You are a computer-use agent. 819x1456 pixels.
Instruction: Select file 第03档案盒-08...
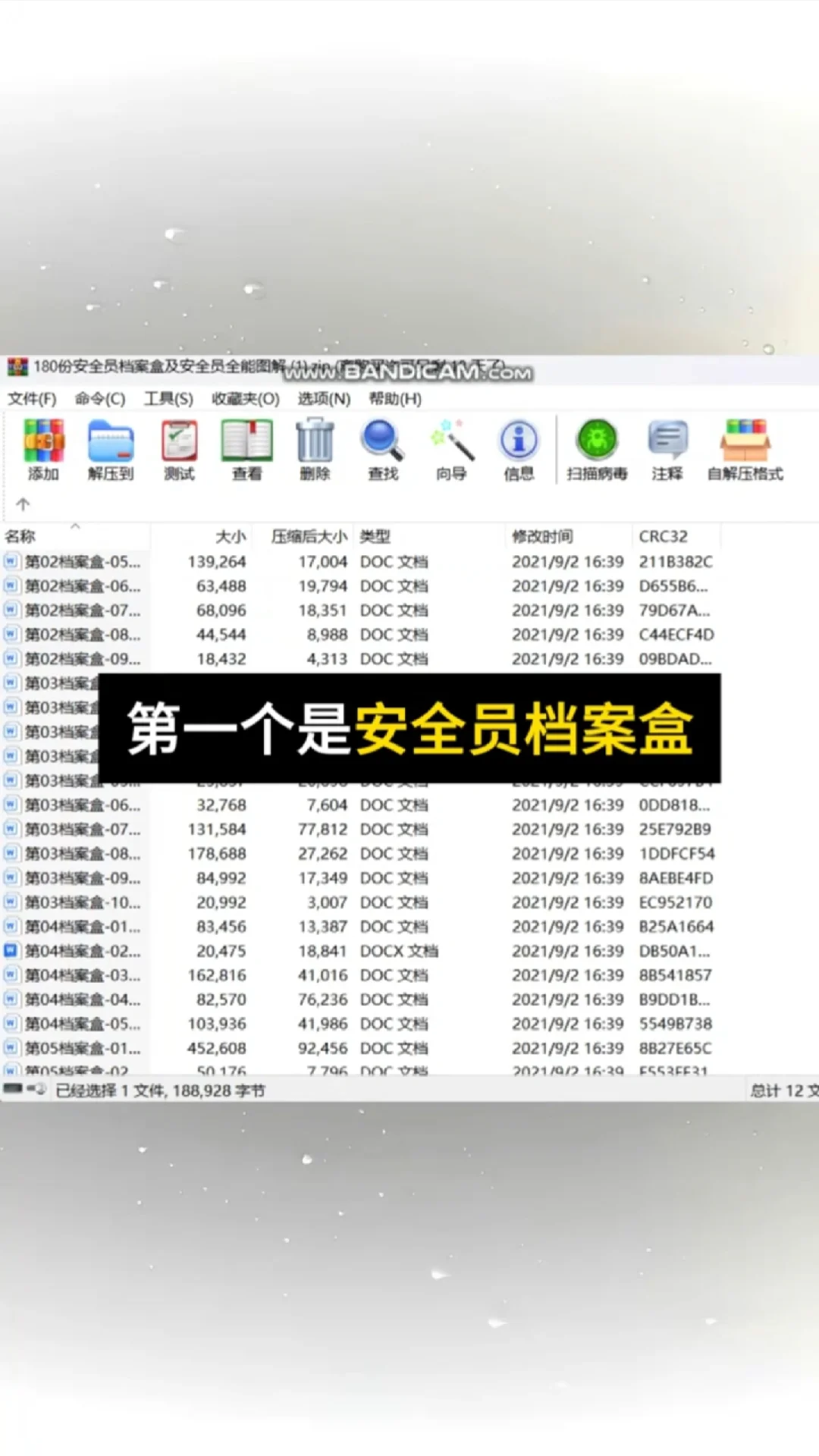tap(82, 853)
